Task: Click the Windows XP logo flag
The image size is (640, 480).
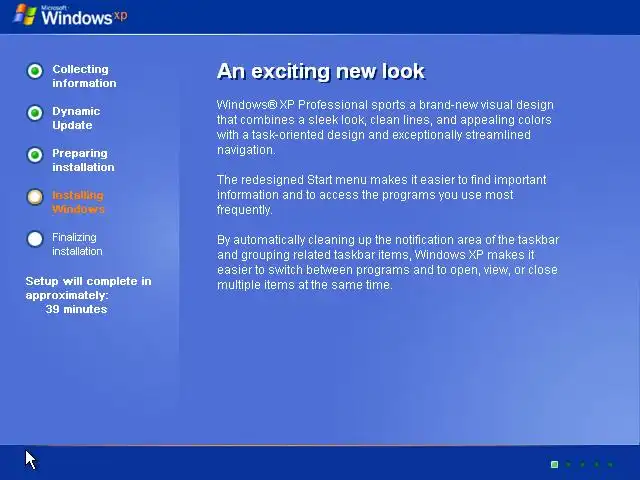Action: (x=24, y=15)
